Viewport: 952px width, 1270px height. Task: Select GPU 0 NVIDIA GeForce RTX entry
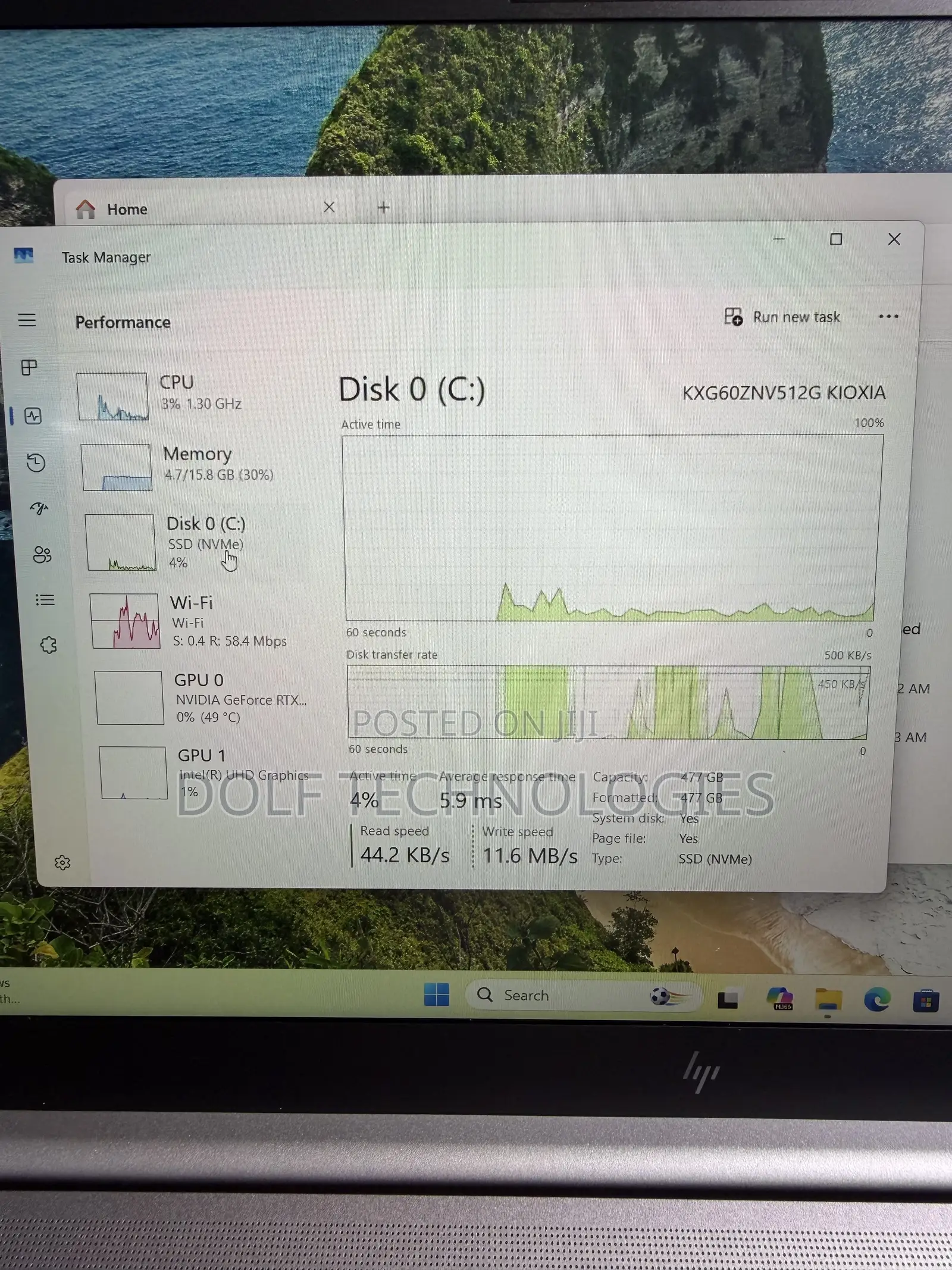(x=208, y=697)
